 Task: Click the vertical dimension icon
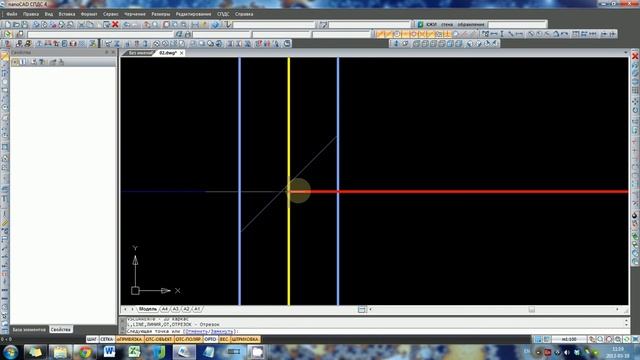coord(502,34)
